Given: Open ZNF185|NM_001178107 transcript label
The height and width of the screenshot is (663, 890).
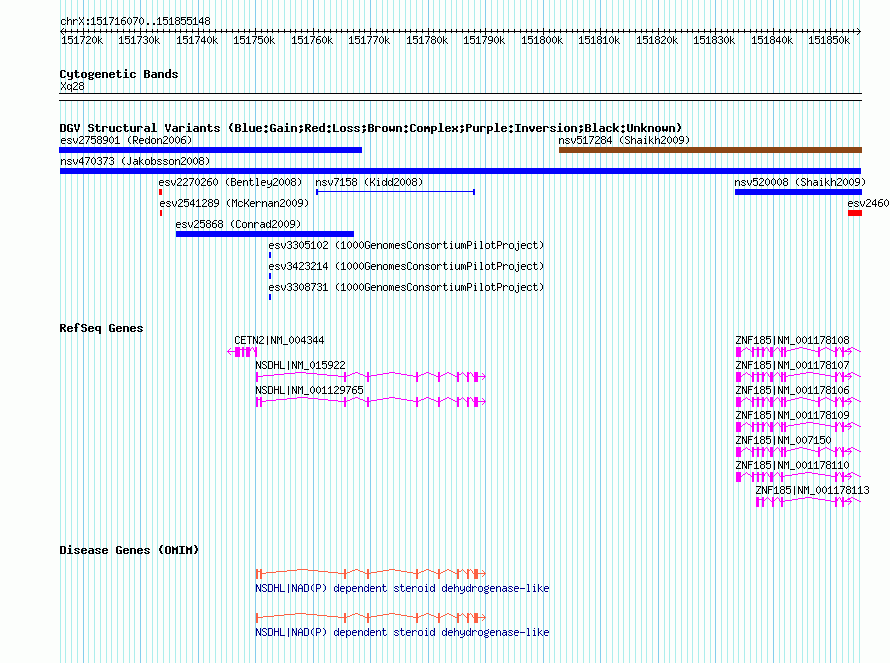Looking at the screenshot, I should (x=792, y=365).
